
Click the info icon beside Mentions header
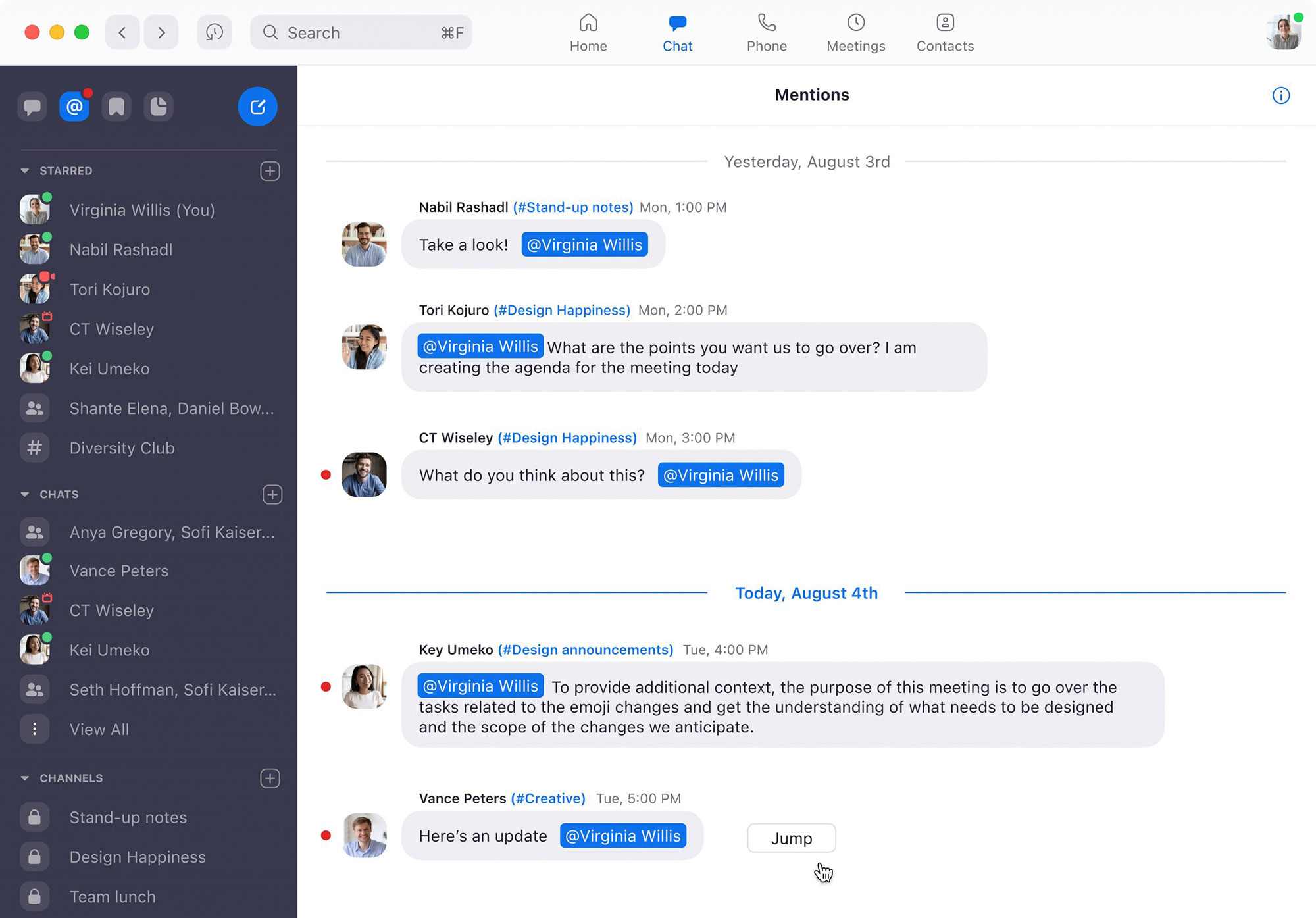tap(1280, 95)
